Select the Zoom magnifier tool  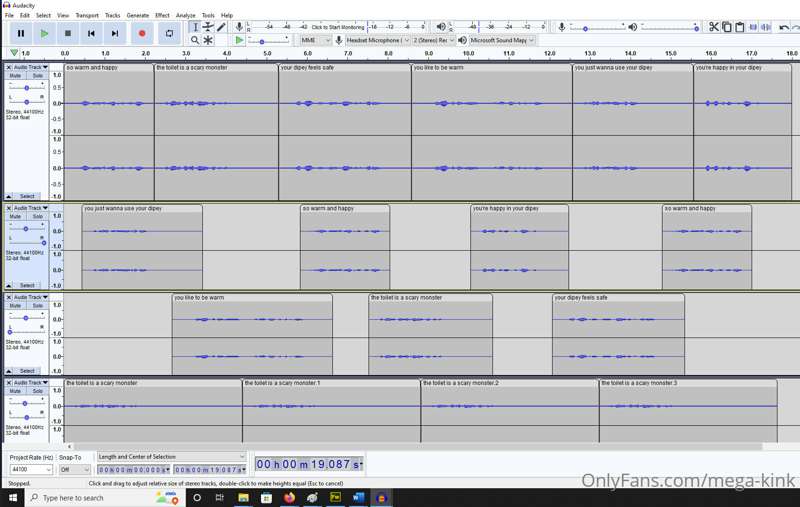(195, 40)
